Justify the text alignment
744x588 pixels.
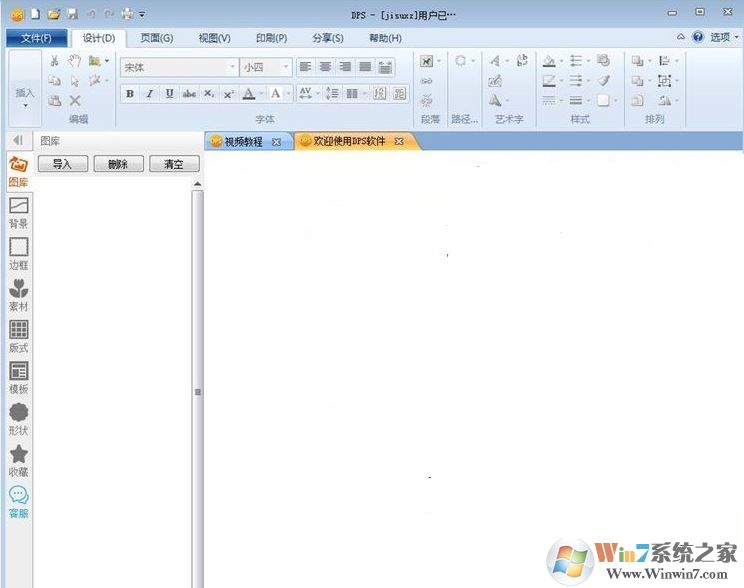[x=365, y=67]
